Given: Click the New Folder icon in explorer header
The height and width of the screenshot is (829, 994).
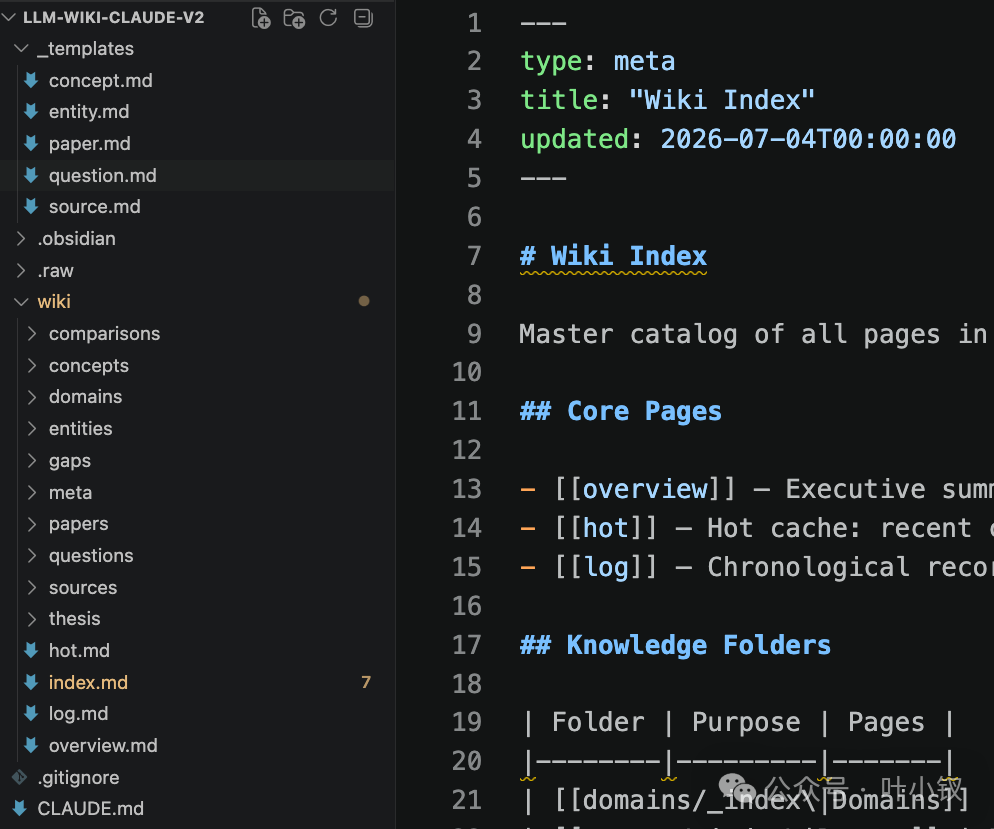Looking at the screenshot, I should [294, 18].
